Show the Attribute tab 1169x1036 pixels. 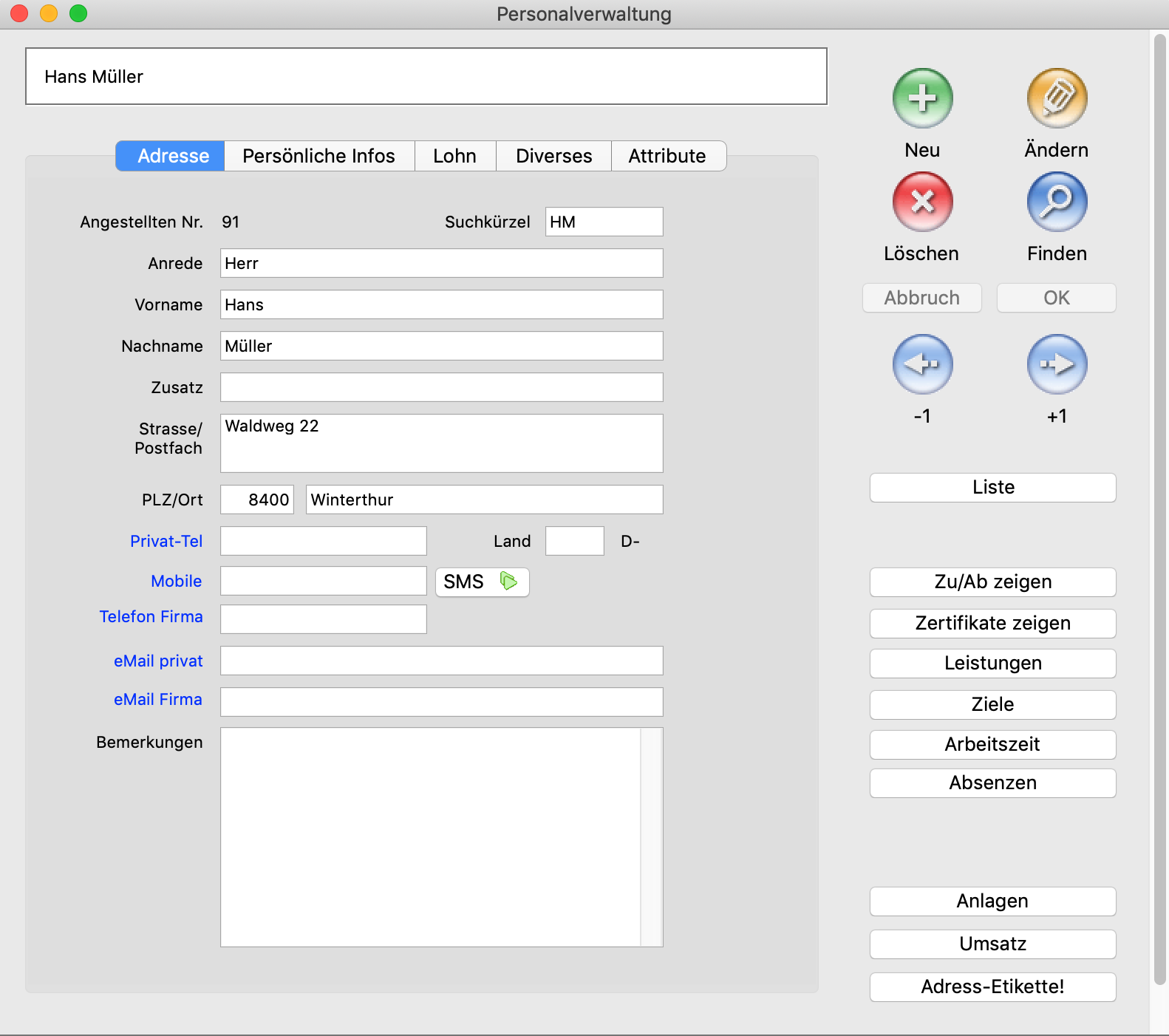(667, 156)
